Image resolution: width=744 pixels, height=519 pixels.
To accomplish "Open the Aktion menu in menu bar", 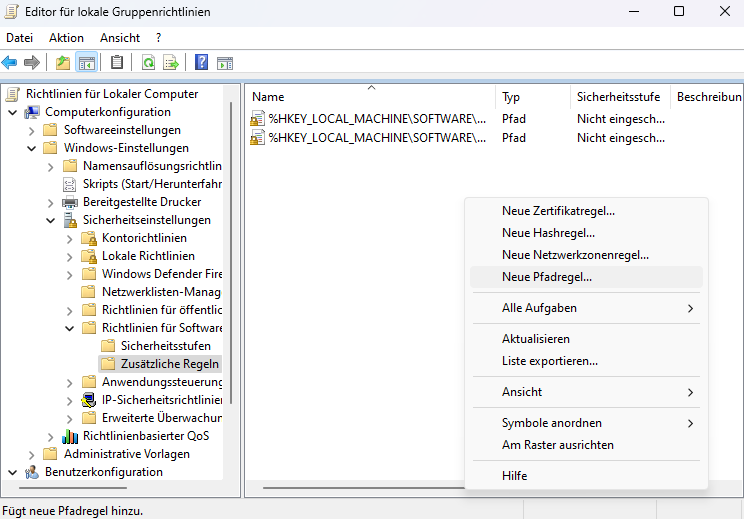I will [66, 37].
